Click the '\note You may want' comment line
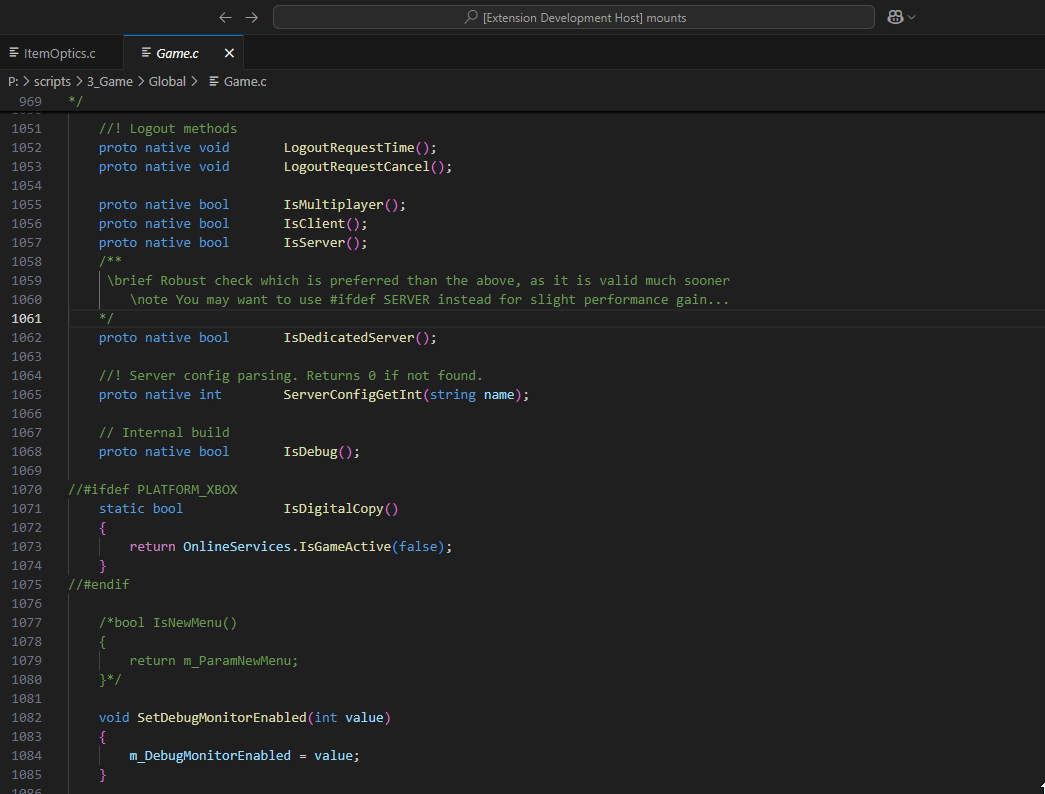 [x=430, y=299]
